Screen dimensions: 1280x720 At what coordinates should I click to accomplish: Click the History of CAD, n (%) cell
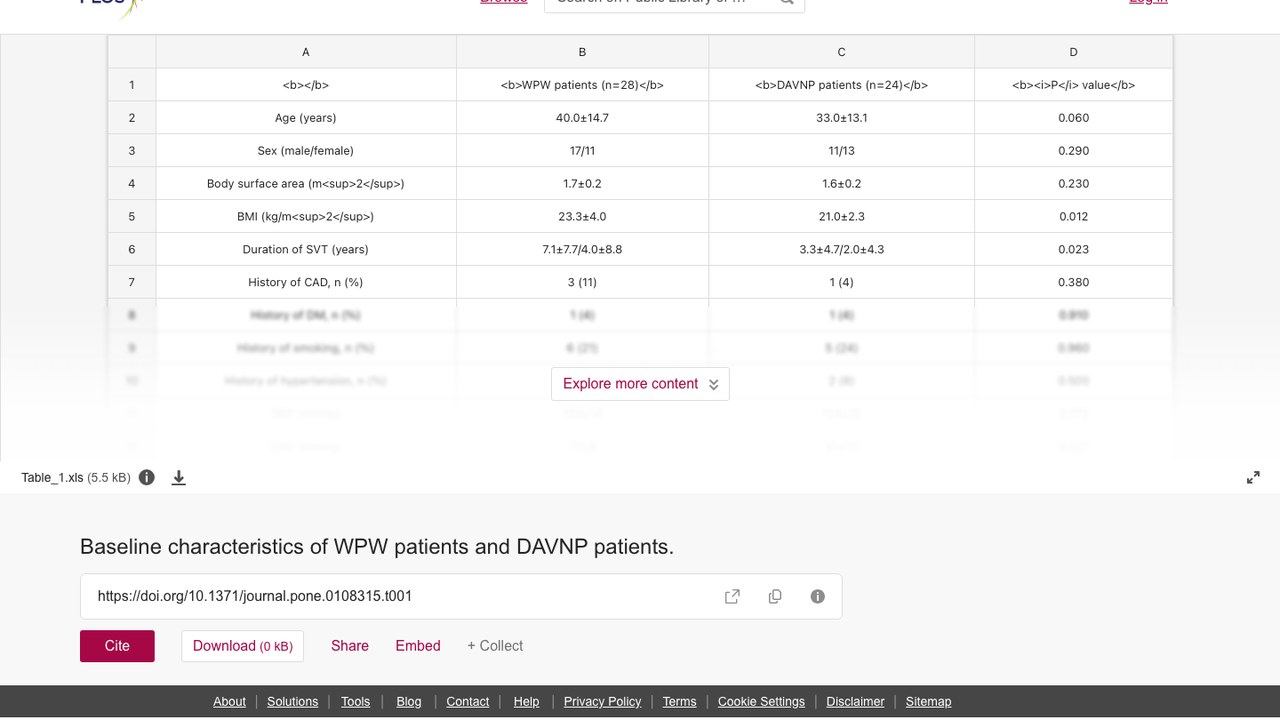click(x=306, y=282)
